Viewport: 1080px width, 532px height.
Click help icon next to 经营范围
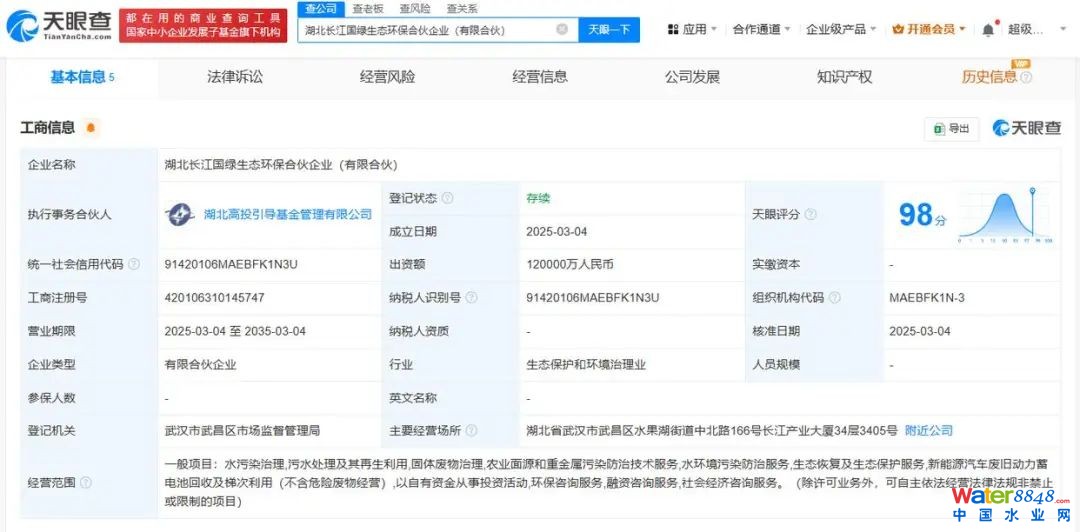(x=85, y=483)
